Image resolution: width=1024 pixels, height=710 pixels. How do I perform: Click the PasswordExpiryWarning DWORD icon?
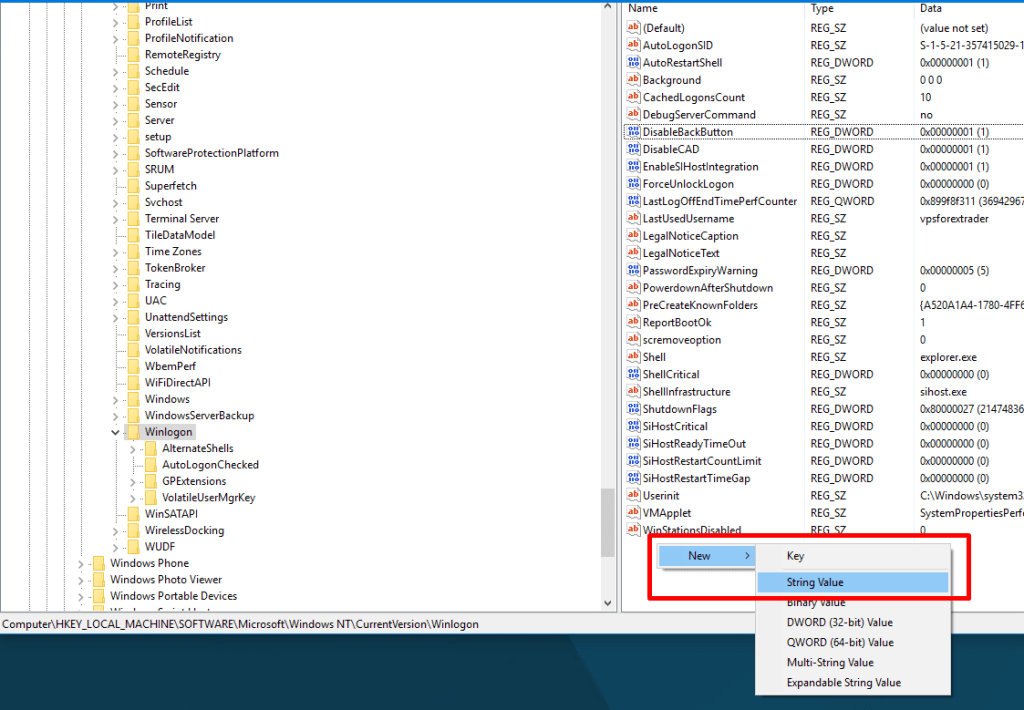633,270
